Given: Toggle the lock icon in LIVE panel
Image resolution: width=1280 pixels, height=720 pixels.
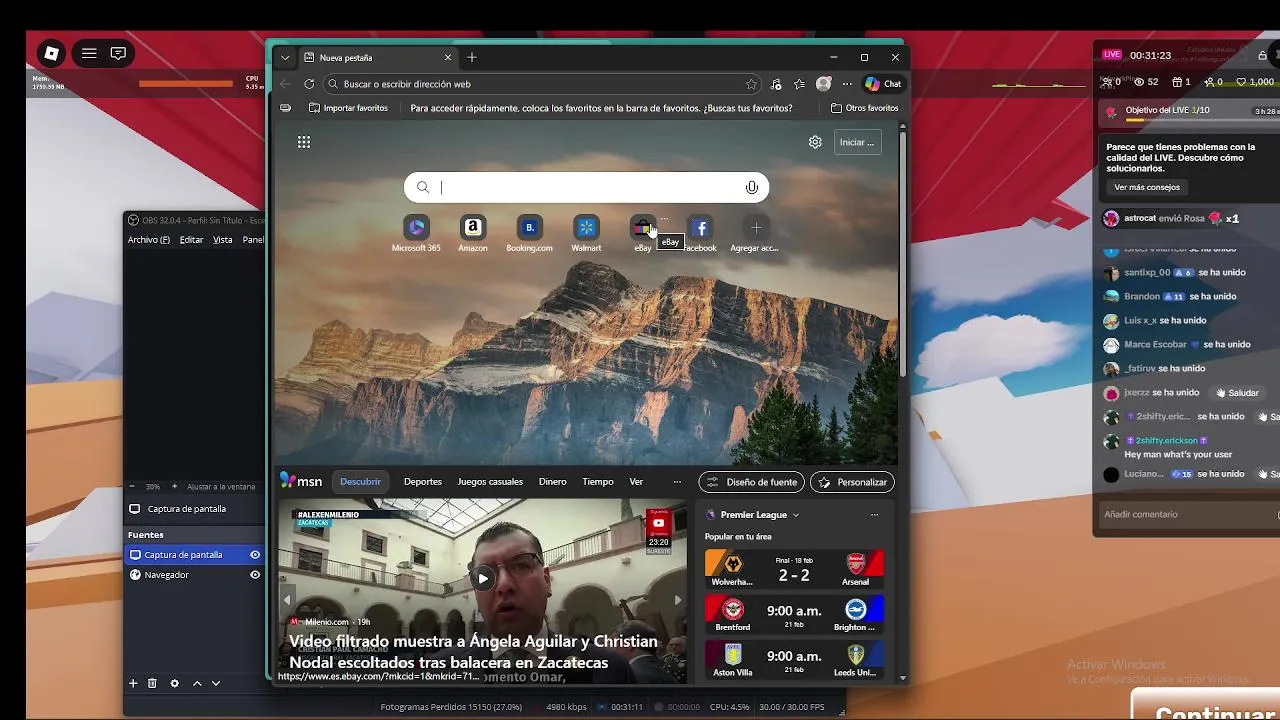Looking at the screenshot, I should pos(1262,55).
